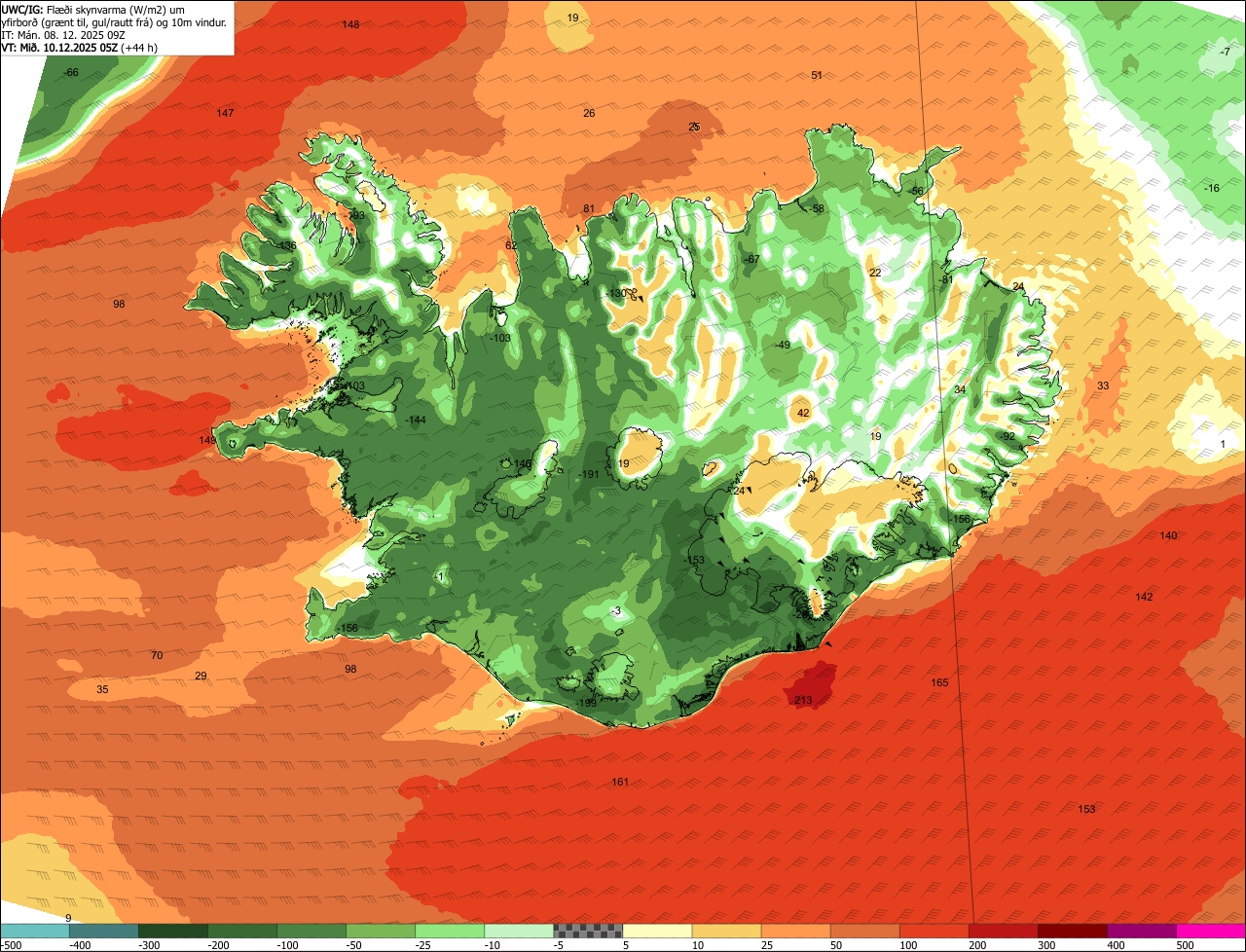The image size is (1246, 952).
Task: Click the map value 213 in dark red patch
Action: [803, 700]
